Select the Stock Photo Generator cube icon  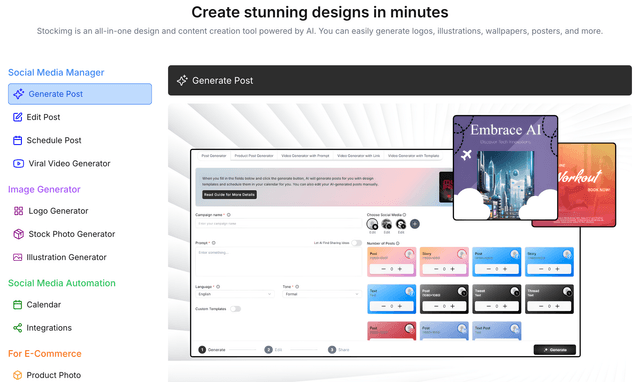(18, 234)
